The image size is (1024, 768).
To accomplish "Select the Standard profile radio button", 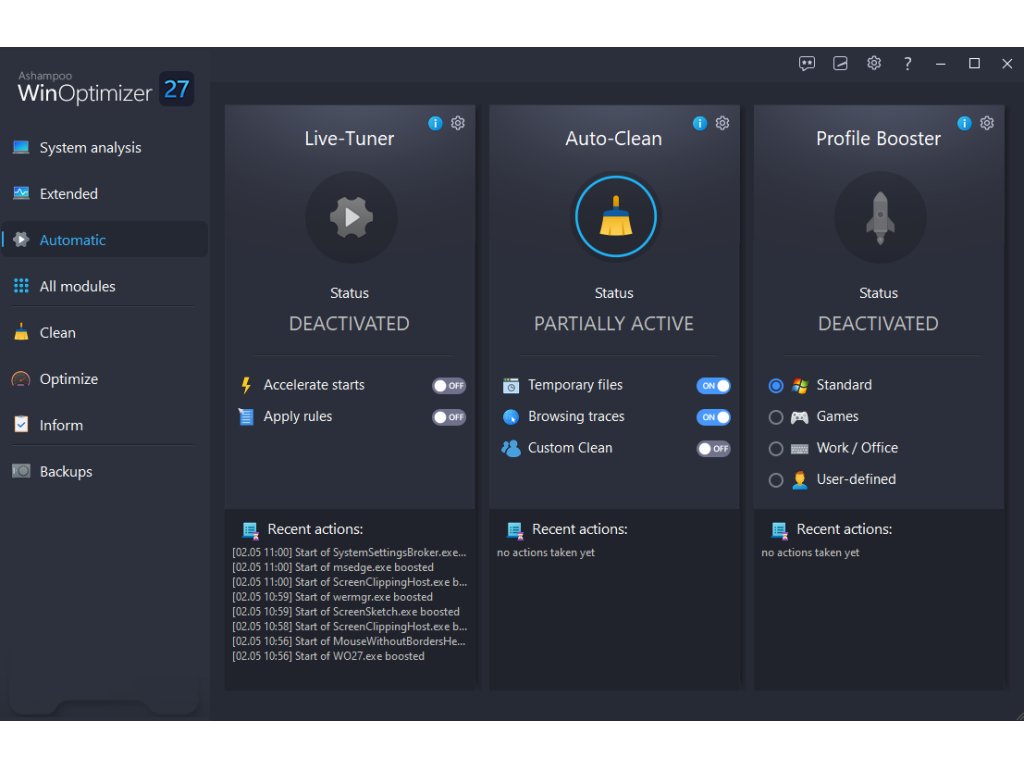I will tap(776, 385).
